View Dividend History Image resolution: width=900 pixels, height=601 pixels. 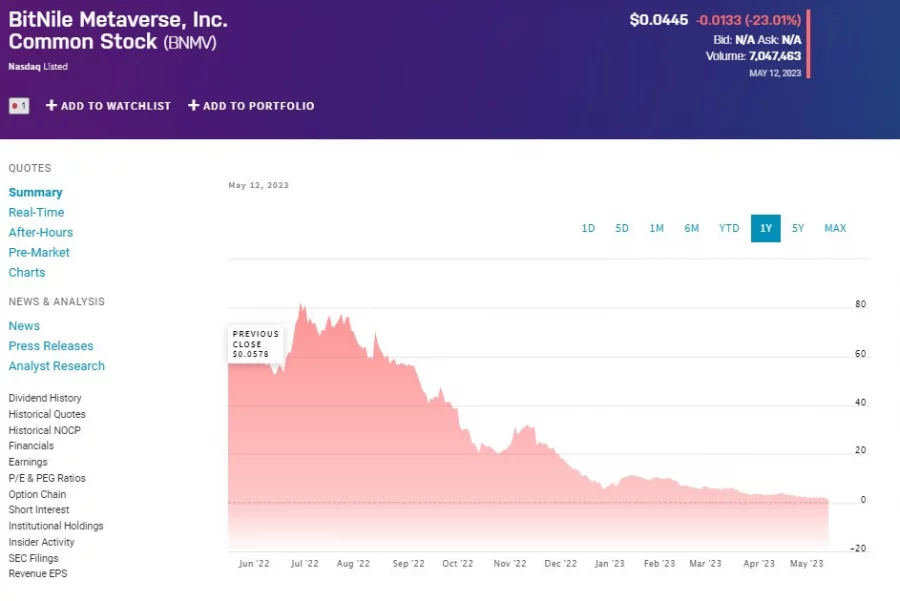[45, 398]
